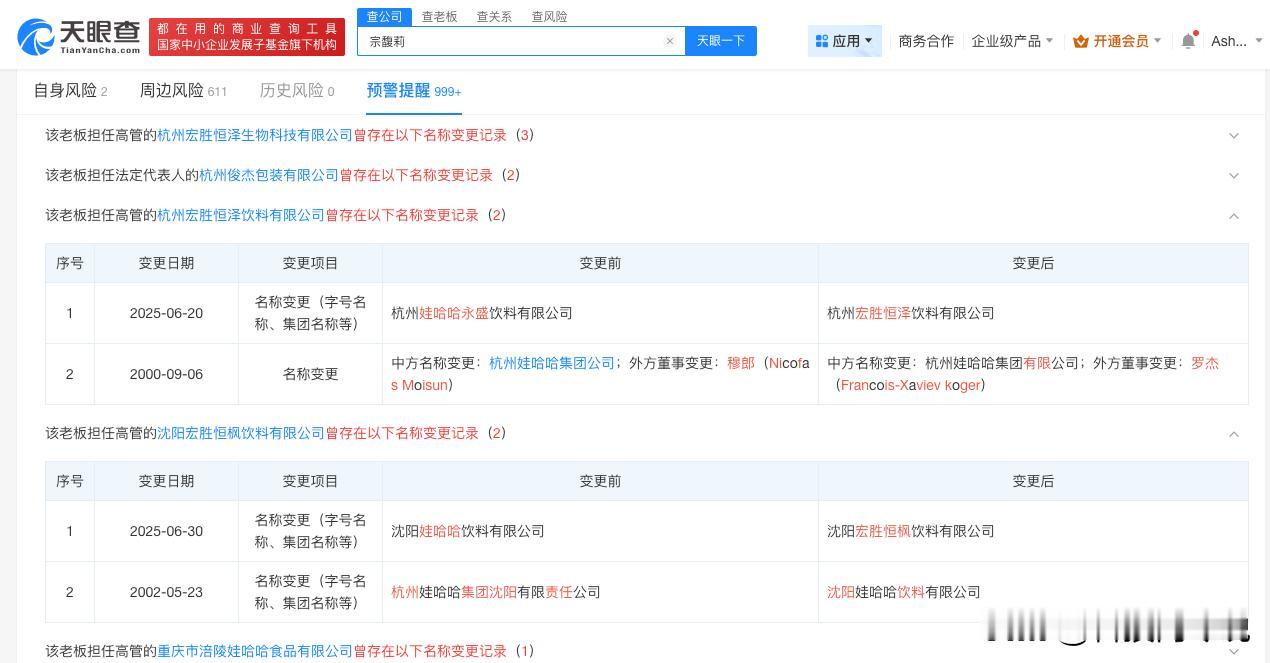Click the red banner 都在用的商业查询工具

tap(247, 37)
